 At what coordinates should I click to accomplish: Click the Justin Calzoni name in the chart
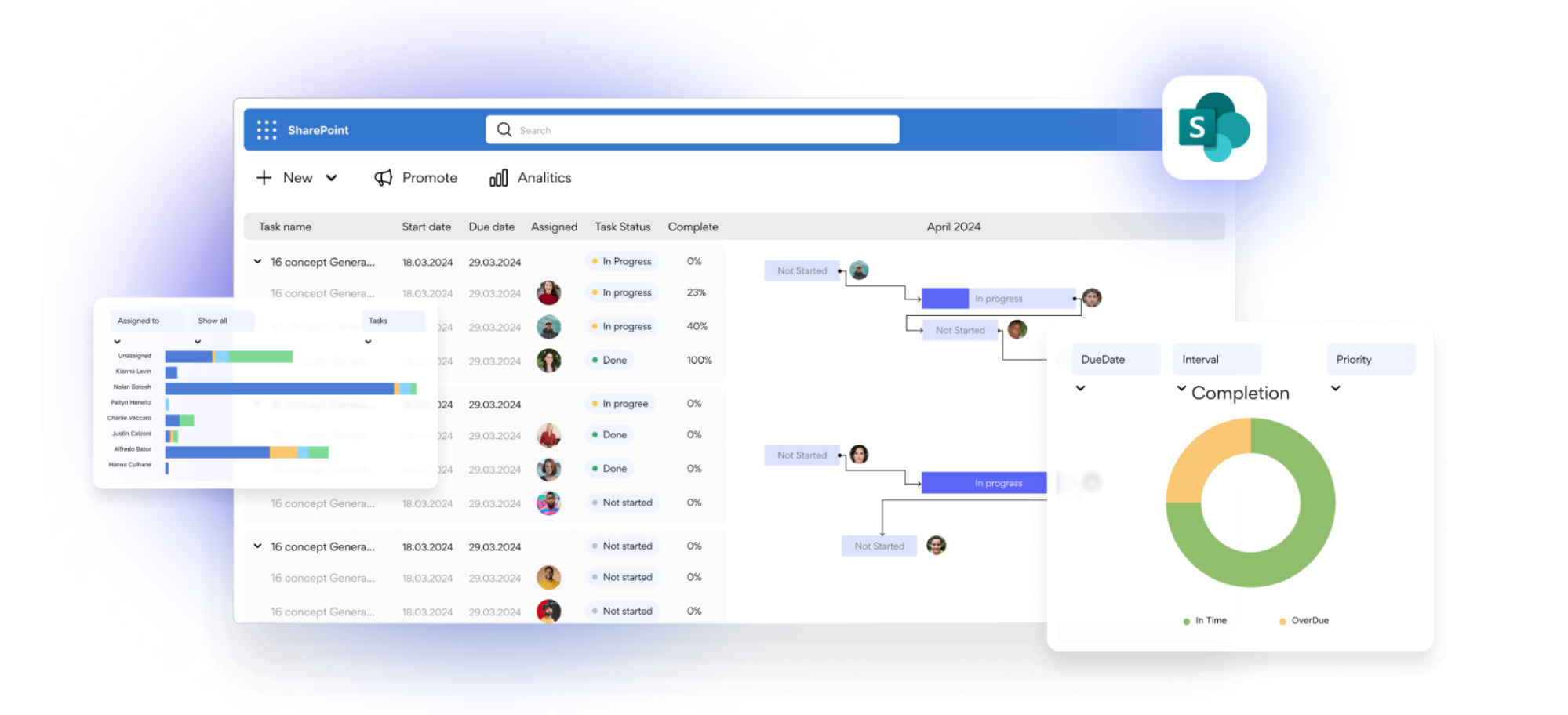132,434
